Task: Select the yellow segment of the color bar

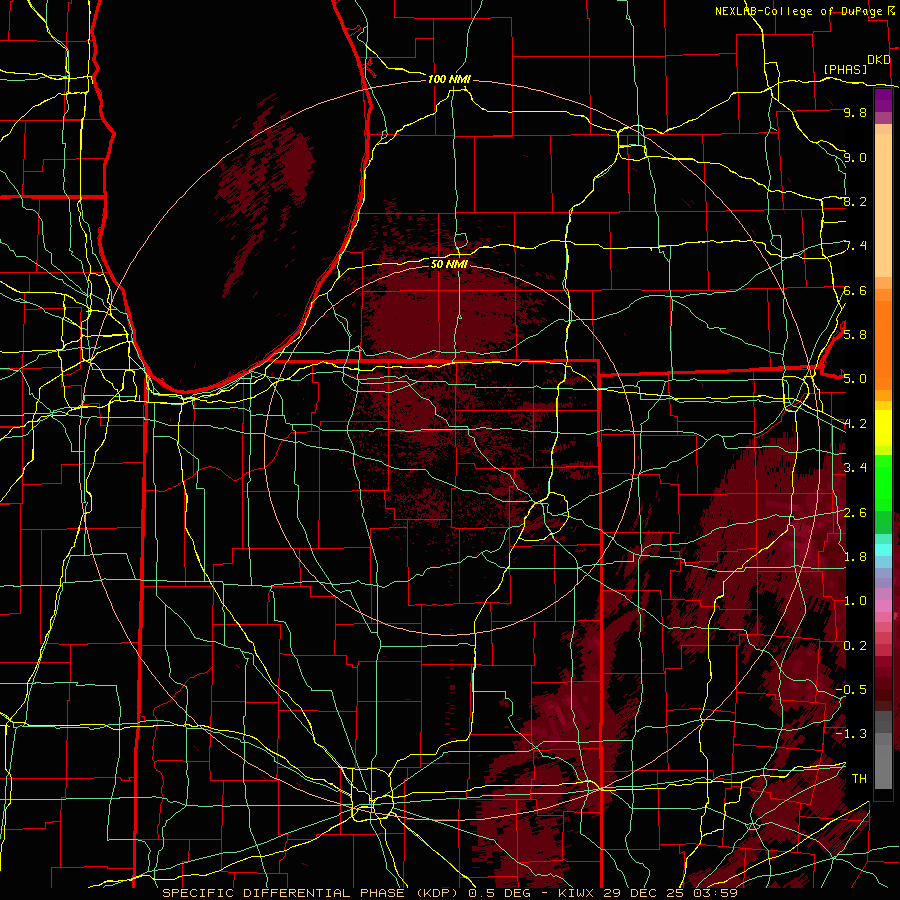Action: [883, 428]
